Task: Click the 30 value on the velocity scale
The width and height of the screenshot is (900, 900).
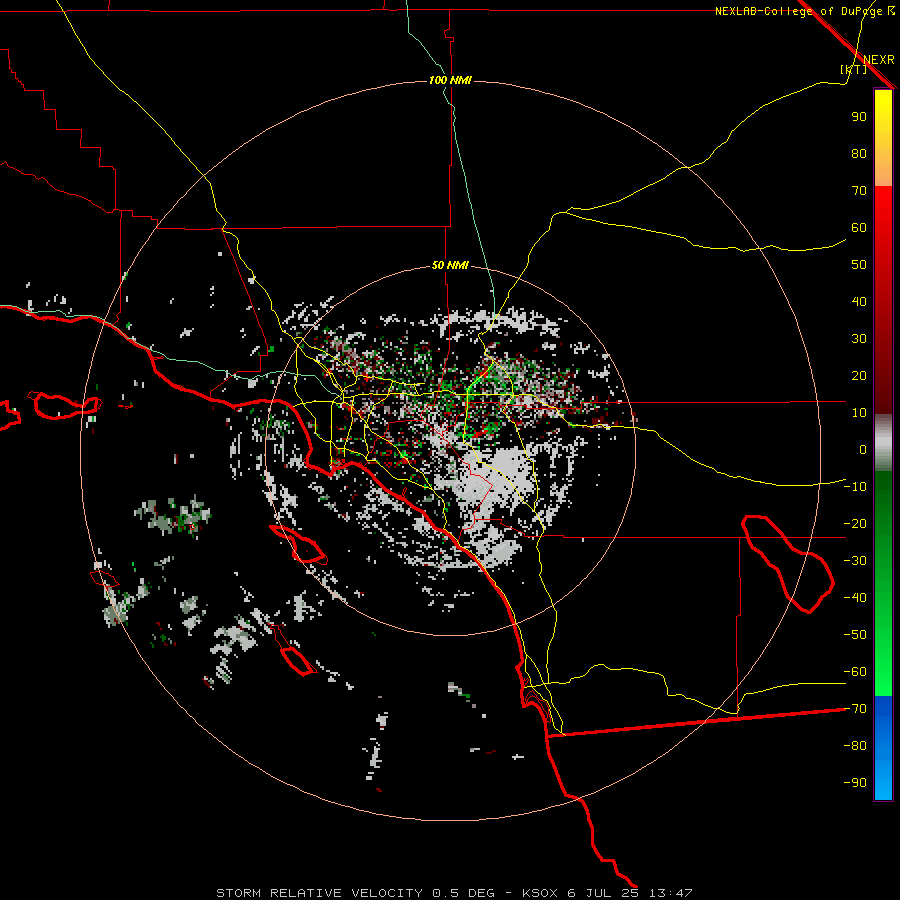Action: pos(859,339)
